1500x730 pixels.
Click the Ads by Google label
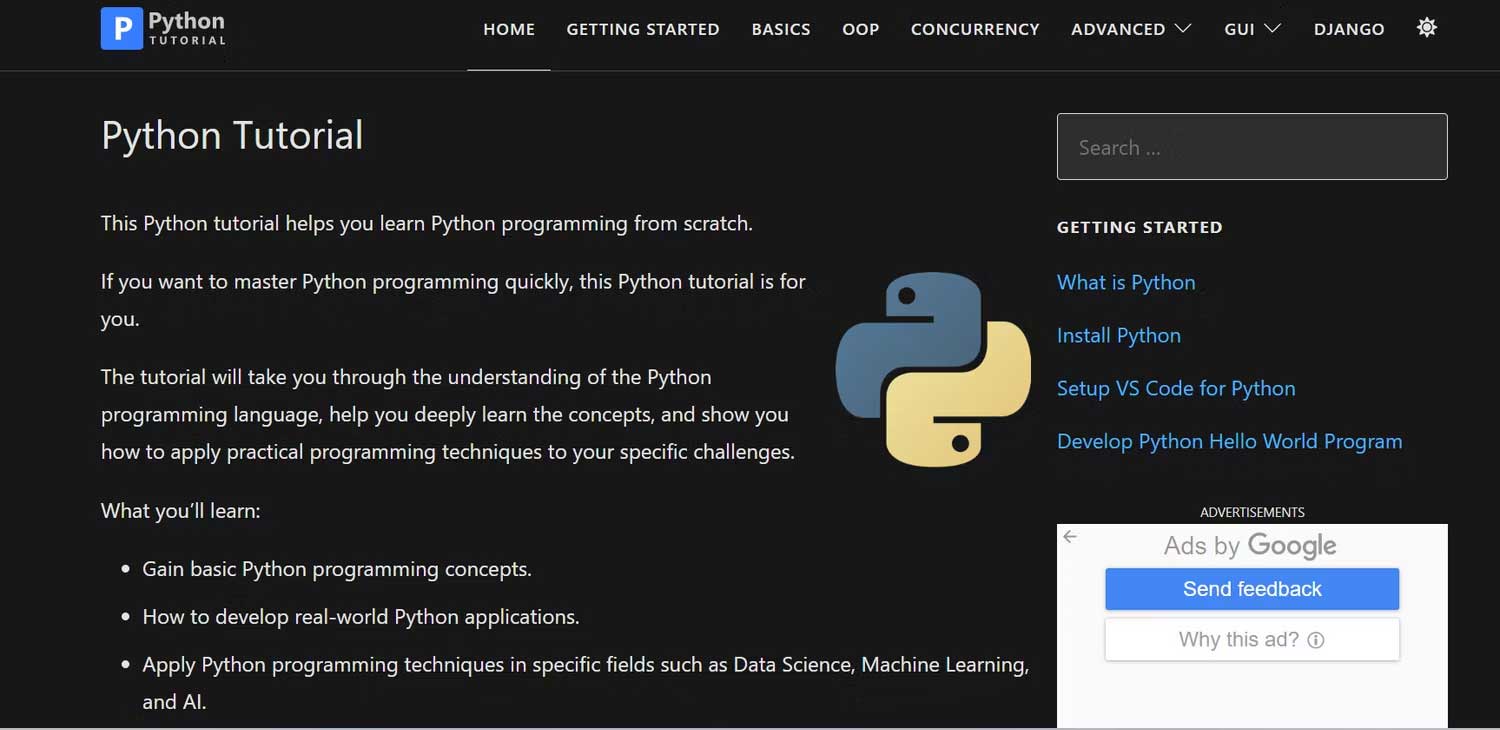1249,546
